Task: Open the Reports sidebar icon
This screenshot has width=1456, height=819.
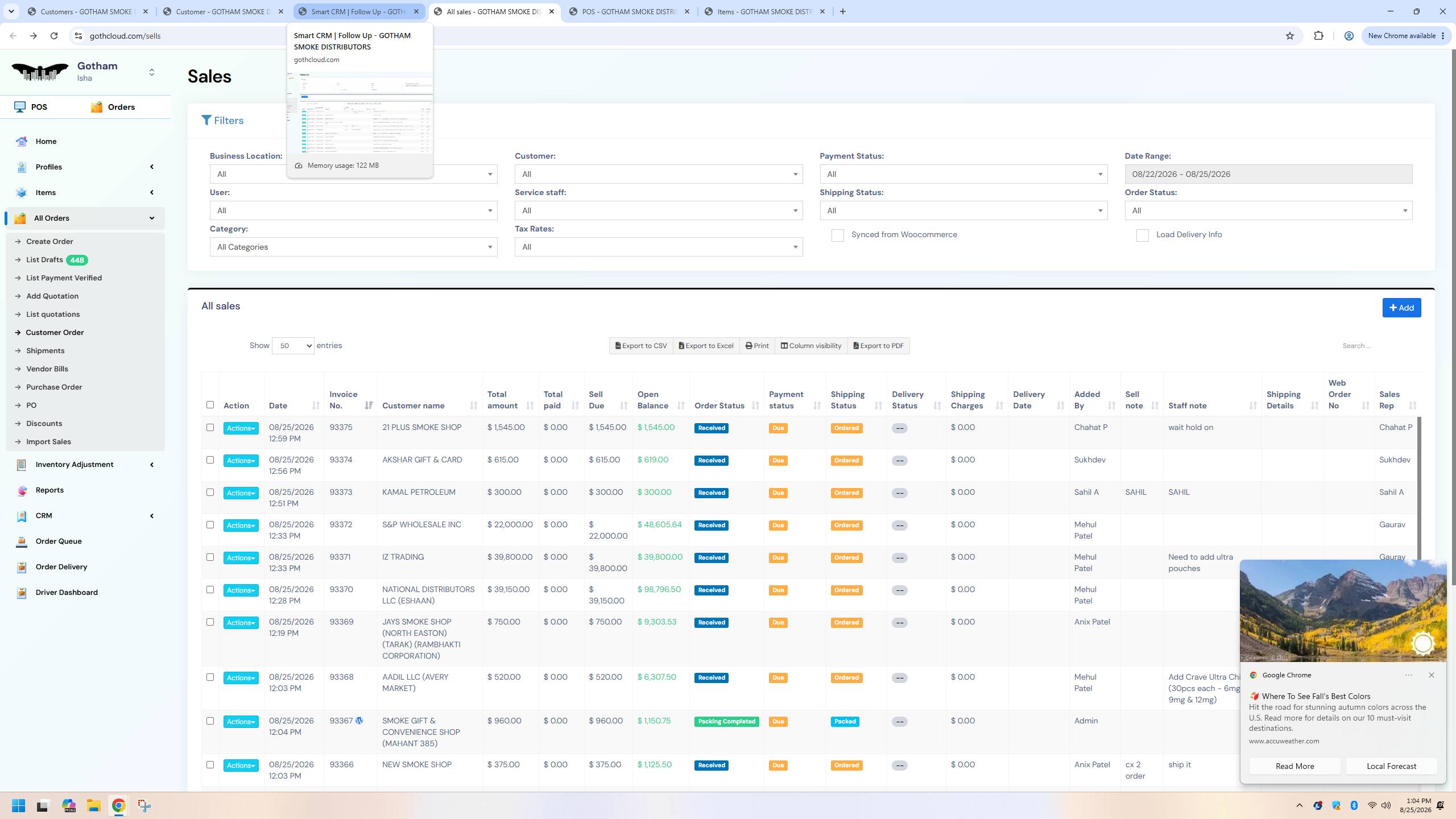Action: click(x=22, y=490)
